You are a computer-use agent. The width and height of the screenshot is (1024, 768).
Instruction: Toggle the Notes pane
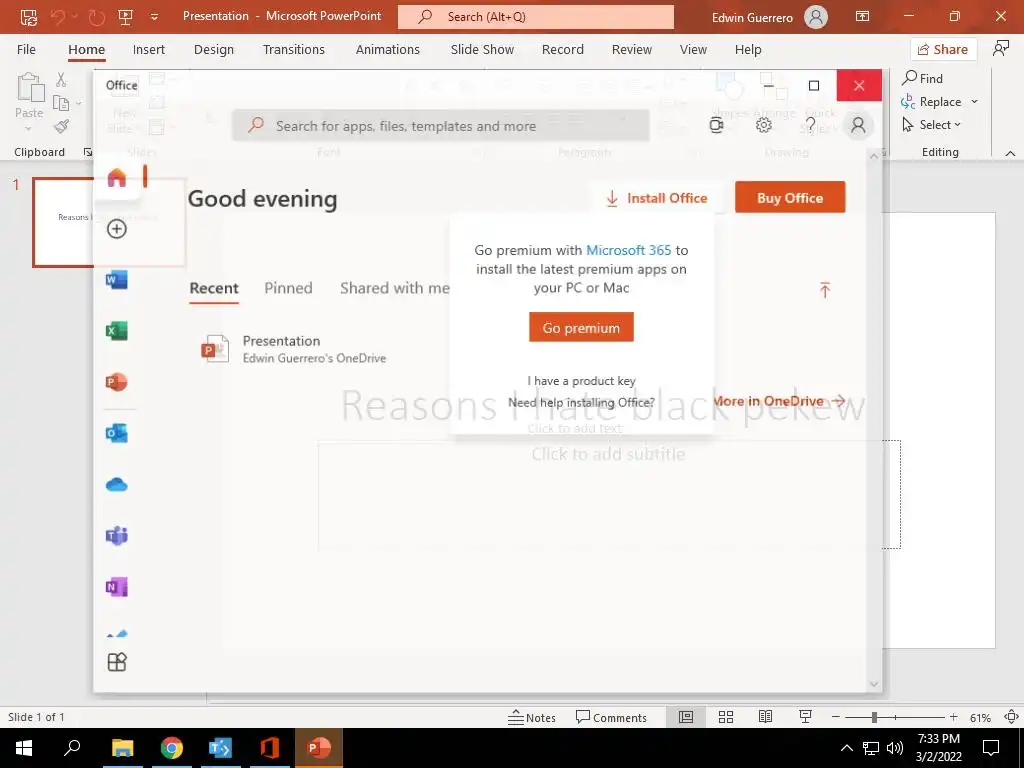click(532, 717)
